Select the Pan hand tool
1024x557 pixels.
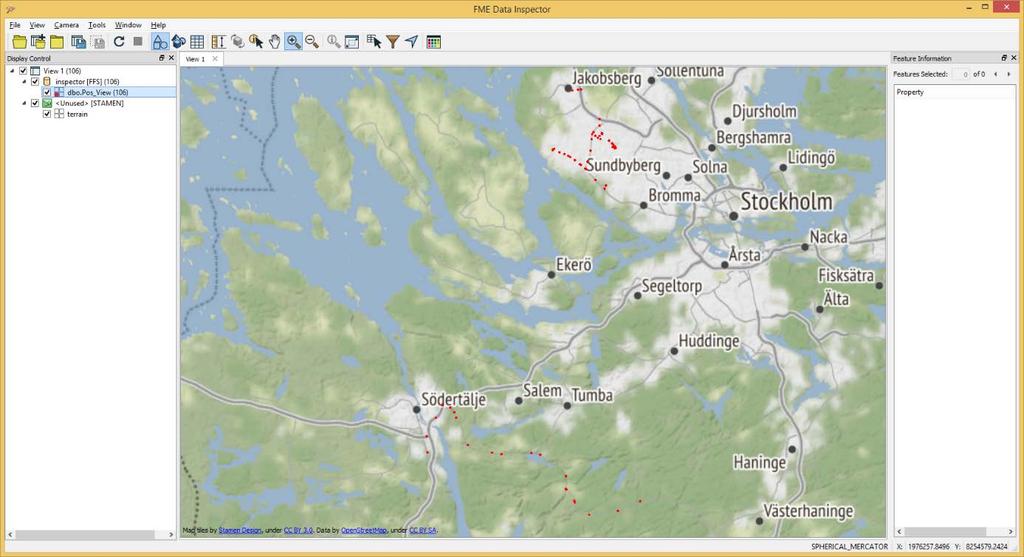click(x=275, y=42)
